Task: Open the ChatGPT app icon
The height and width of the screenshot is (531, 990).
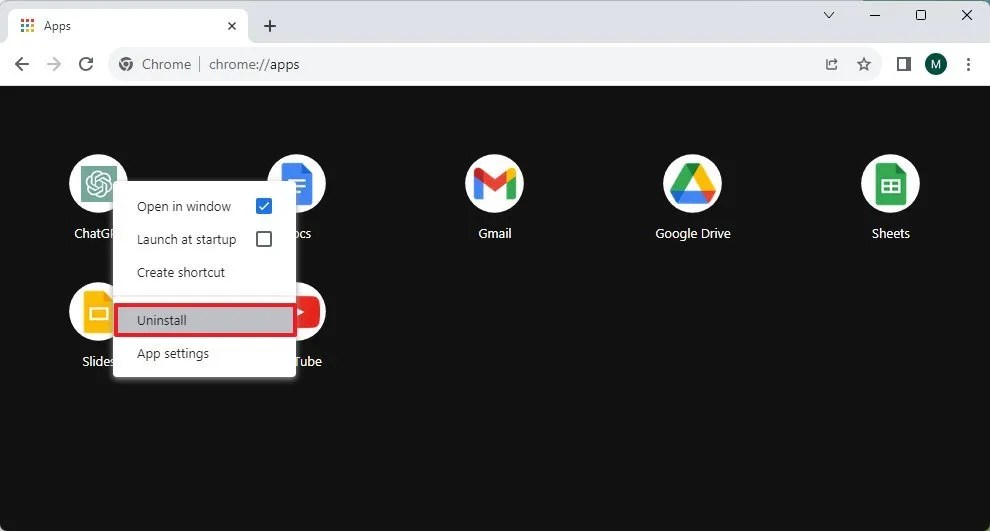Action: pos(98,183)
